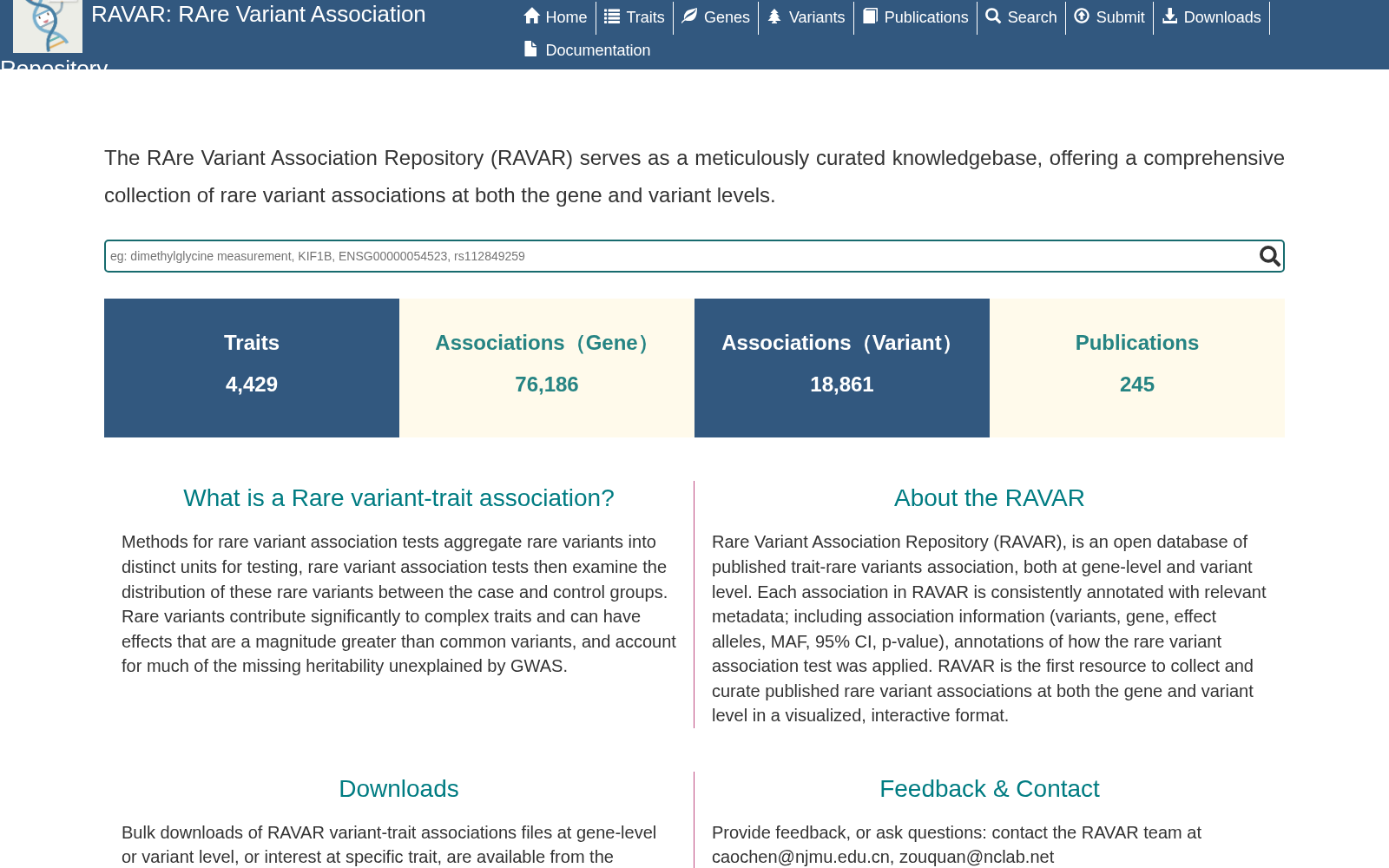Click the Submit upload icon

click(1082, 16)
